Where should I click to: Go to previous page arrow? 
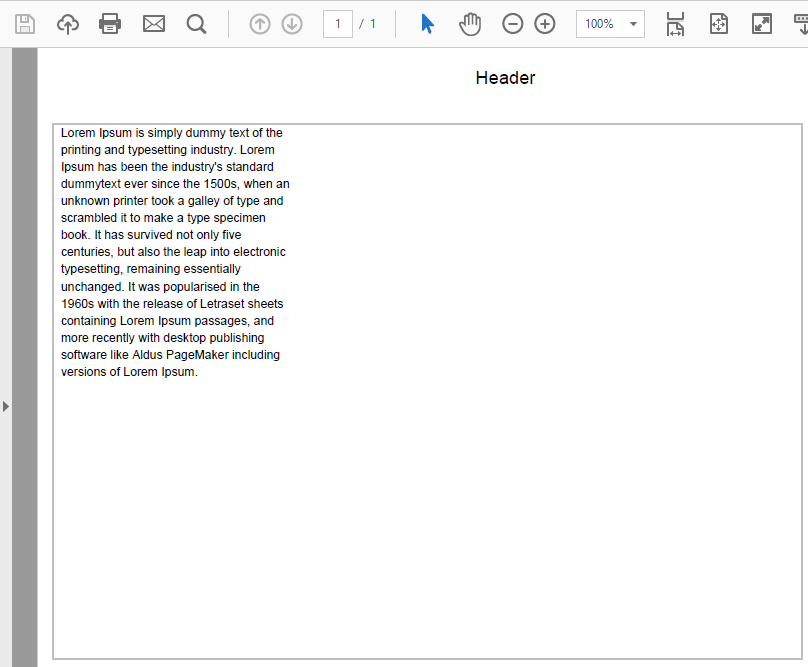260,24
